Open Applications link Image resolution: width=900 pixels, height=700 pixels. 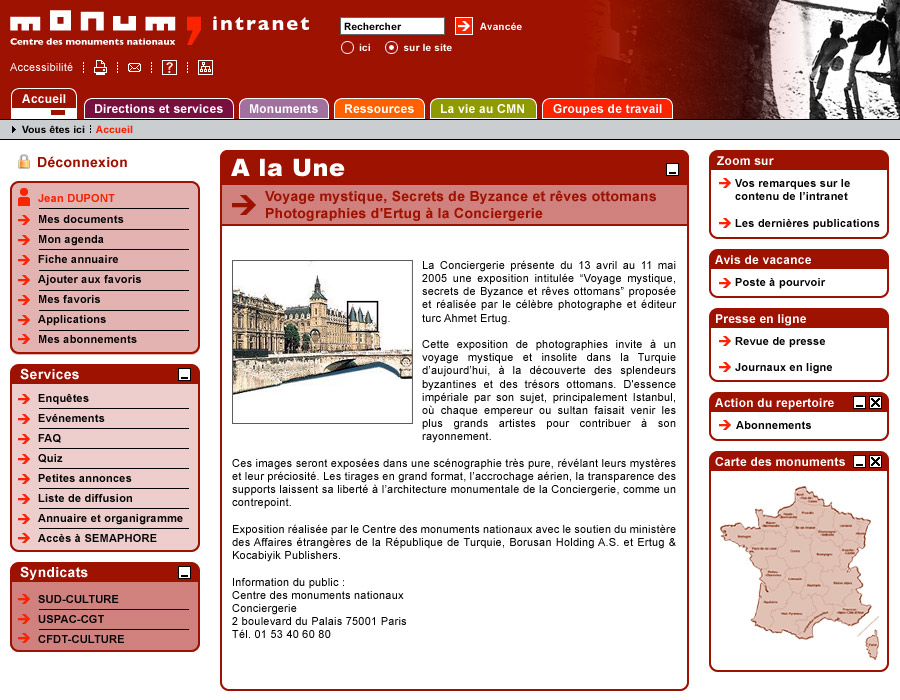click(x=72, y=320)
